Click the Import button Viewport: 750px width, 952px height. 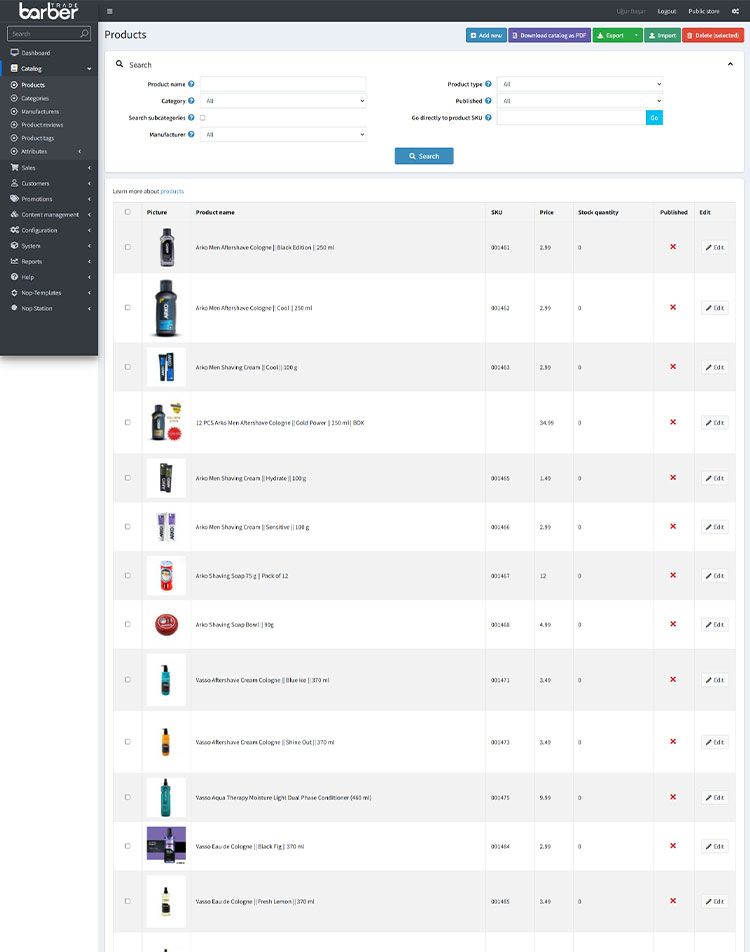pyautogui.click(x=663, y=35)
